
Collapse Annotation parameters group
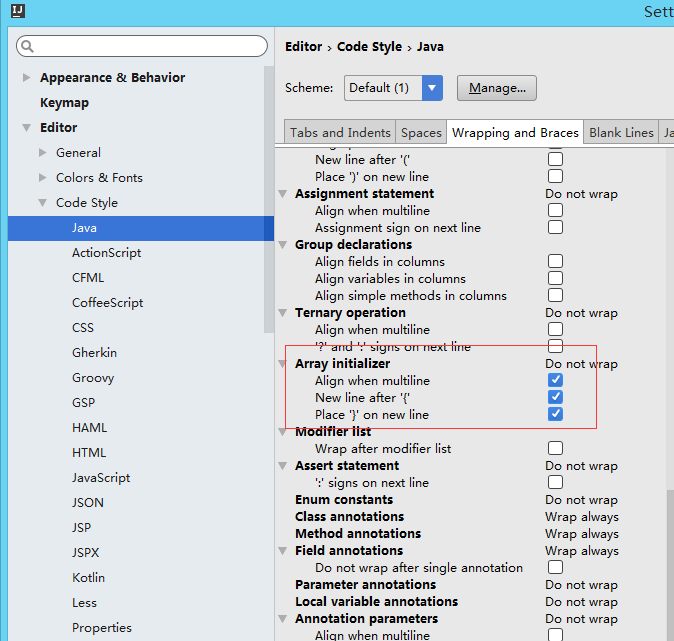[283, 619]
